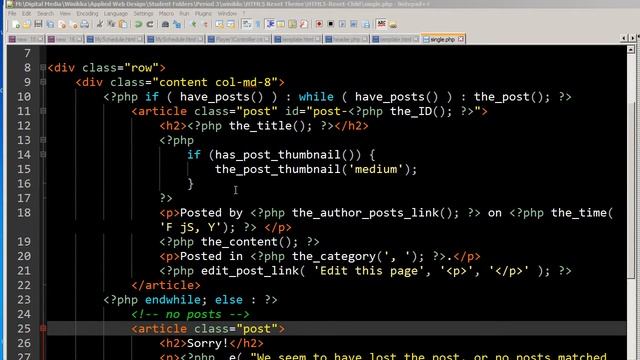Open the Settings menu
The image size is (640, 360).
143,13
